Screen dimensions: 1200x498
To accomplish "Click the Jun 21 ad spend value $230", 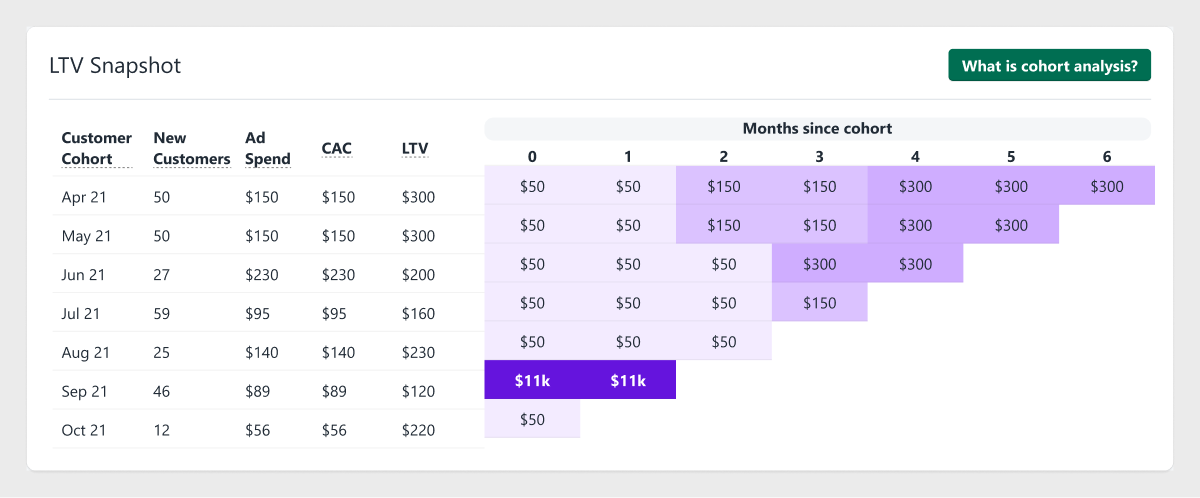I will pyautogui.click(x=261, y=275).
